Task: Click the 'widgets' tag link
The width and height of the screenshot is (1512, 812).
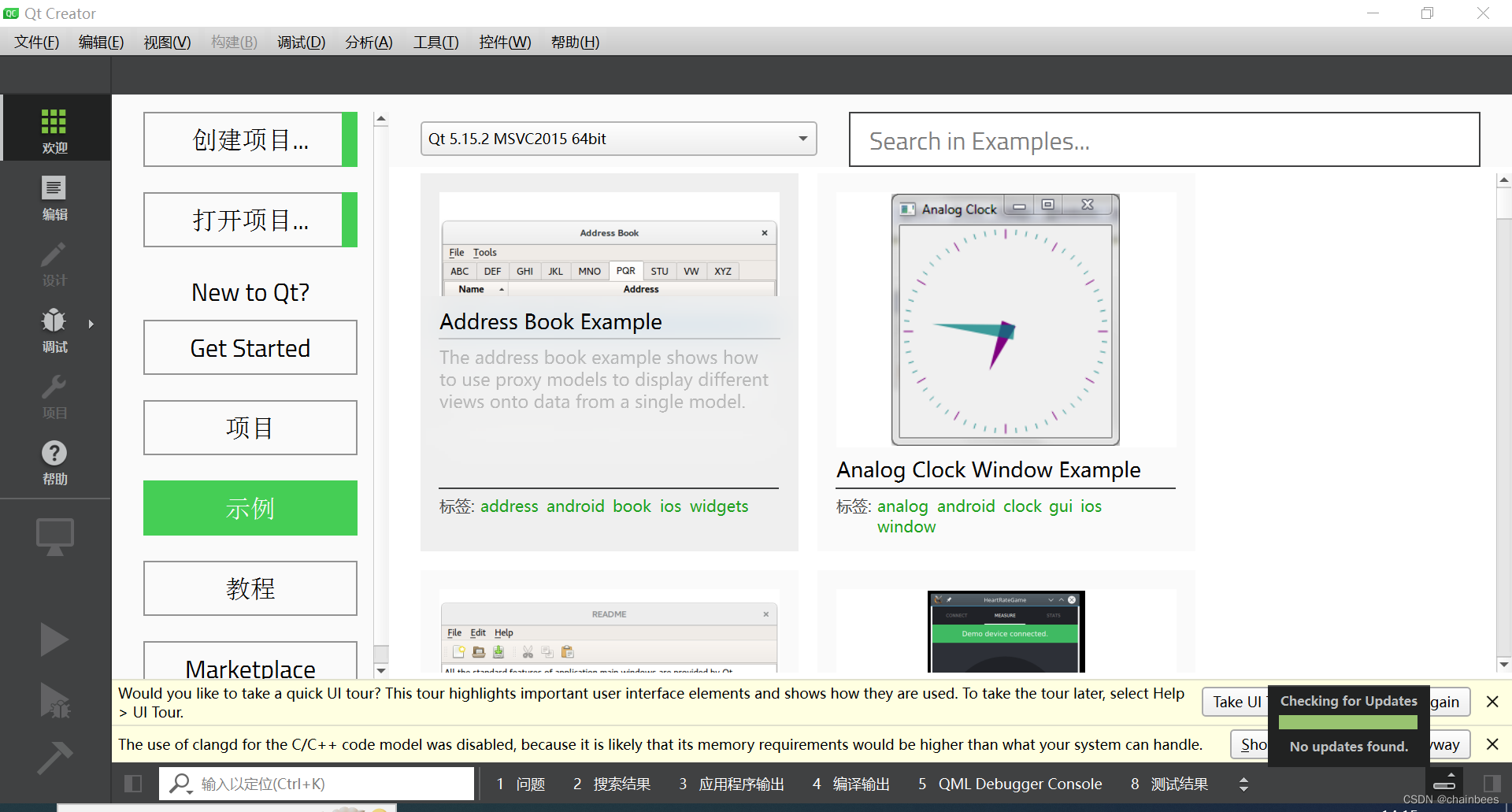Action: pyautogui.click(x=719, y=506)
